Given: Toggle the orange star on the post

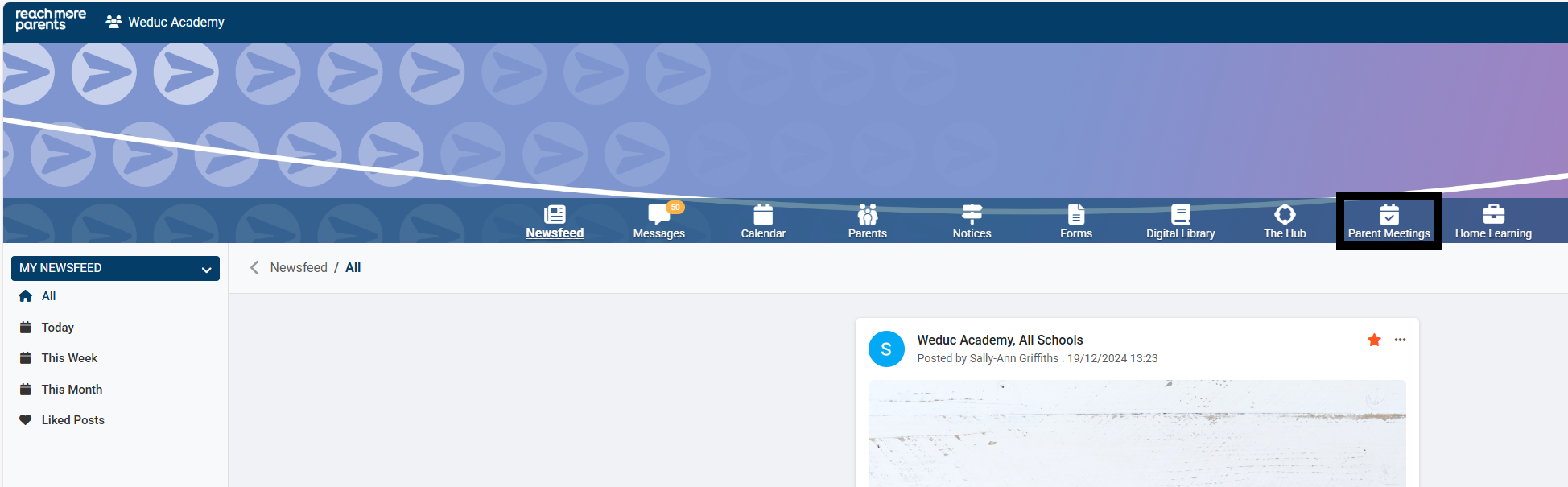Looking at the screenshot, I should 1374,340.
